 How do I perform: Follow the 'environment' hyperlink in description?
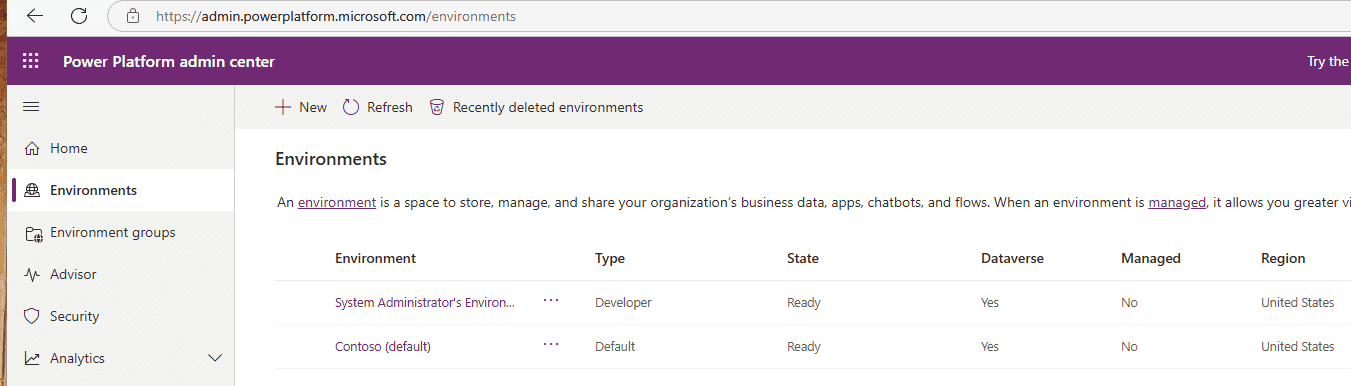(337, 202)
